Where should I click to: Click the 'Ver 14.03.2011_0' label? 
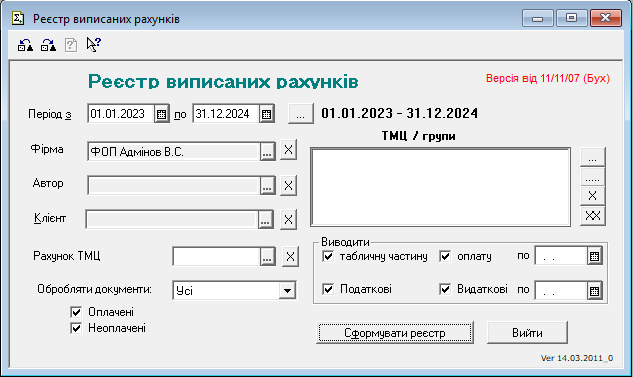[577, 358]
